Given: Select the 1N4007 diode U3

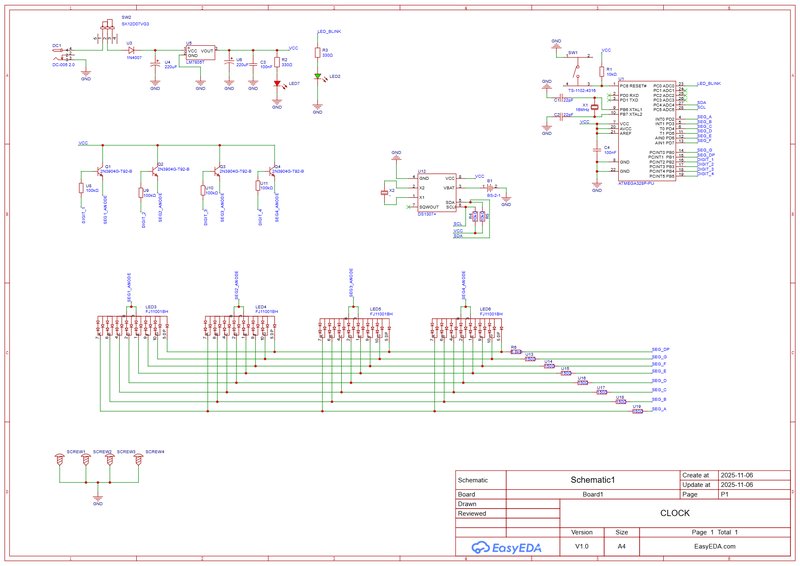Looking at the screenshot, I should pos(132,50).
